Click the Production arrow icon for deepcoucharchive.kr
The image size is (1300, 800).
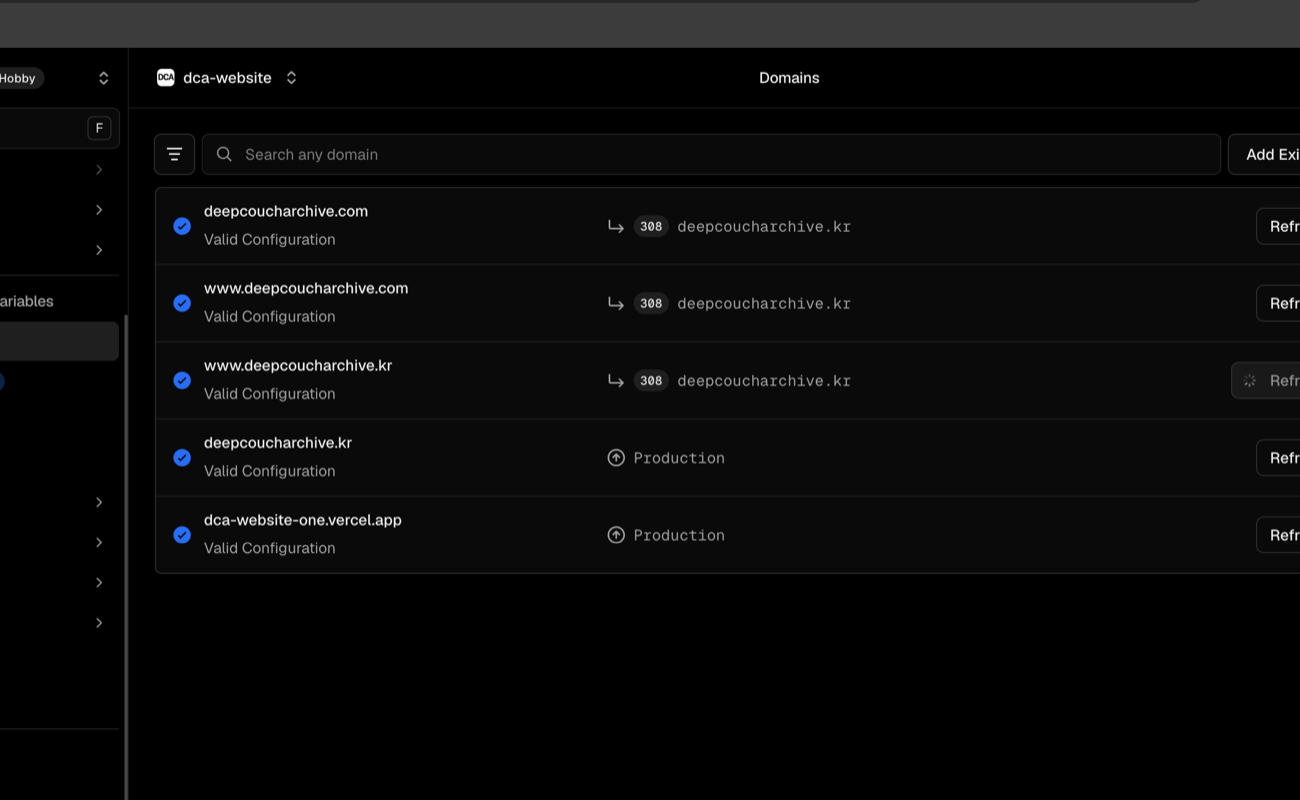pos(616,457)
